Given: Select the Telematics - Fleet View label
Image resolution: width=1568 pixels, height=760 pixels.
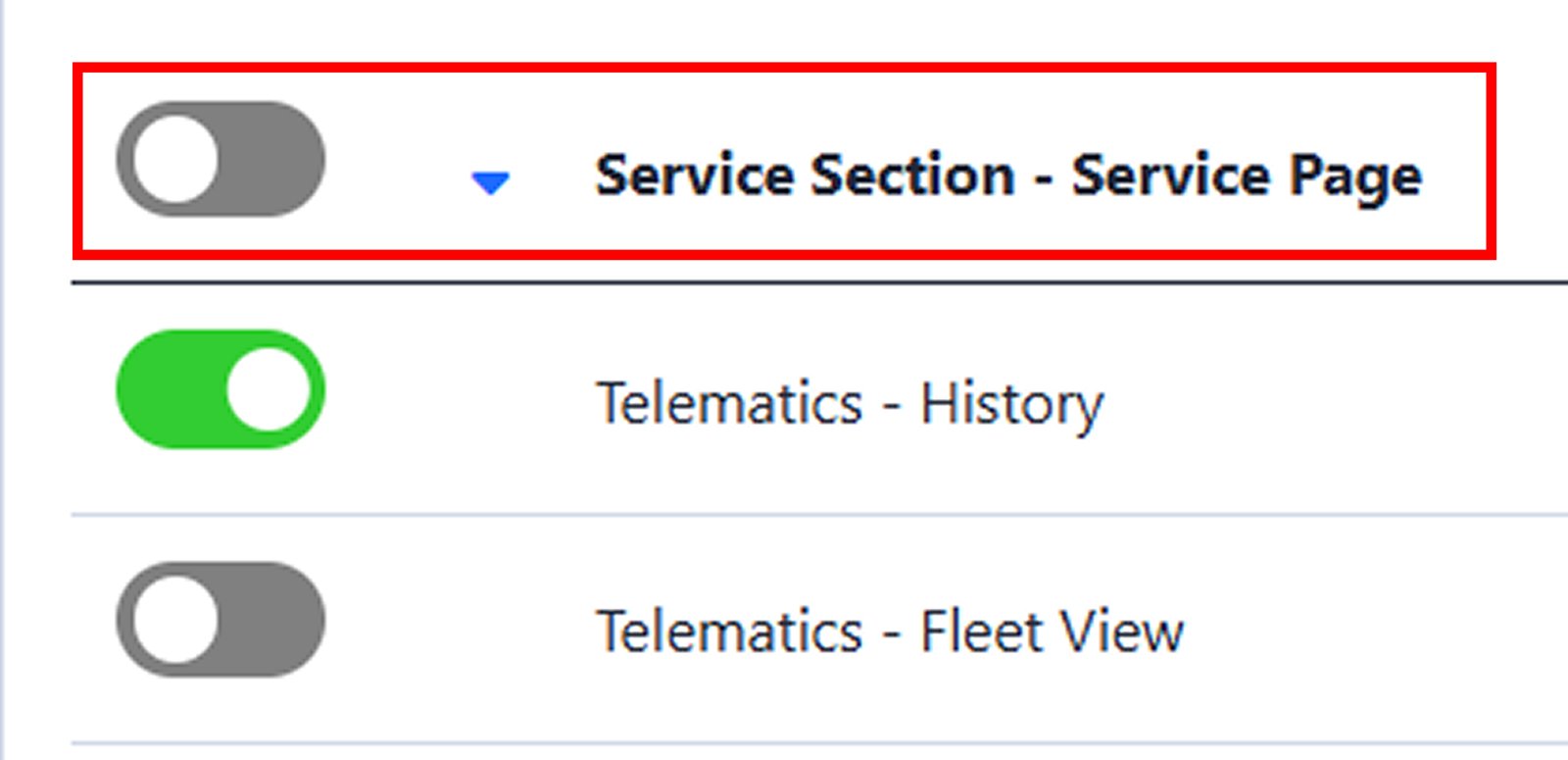Looking at the screenshot, I should 890,632.
